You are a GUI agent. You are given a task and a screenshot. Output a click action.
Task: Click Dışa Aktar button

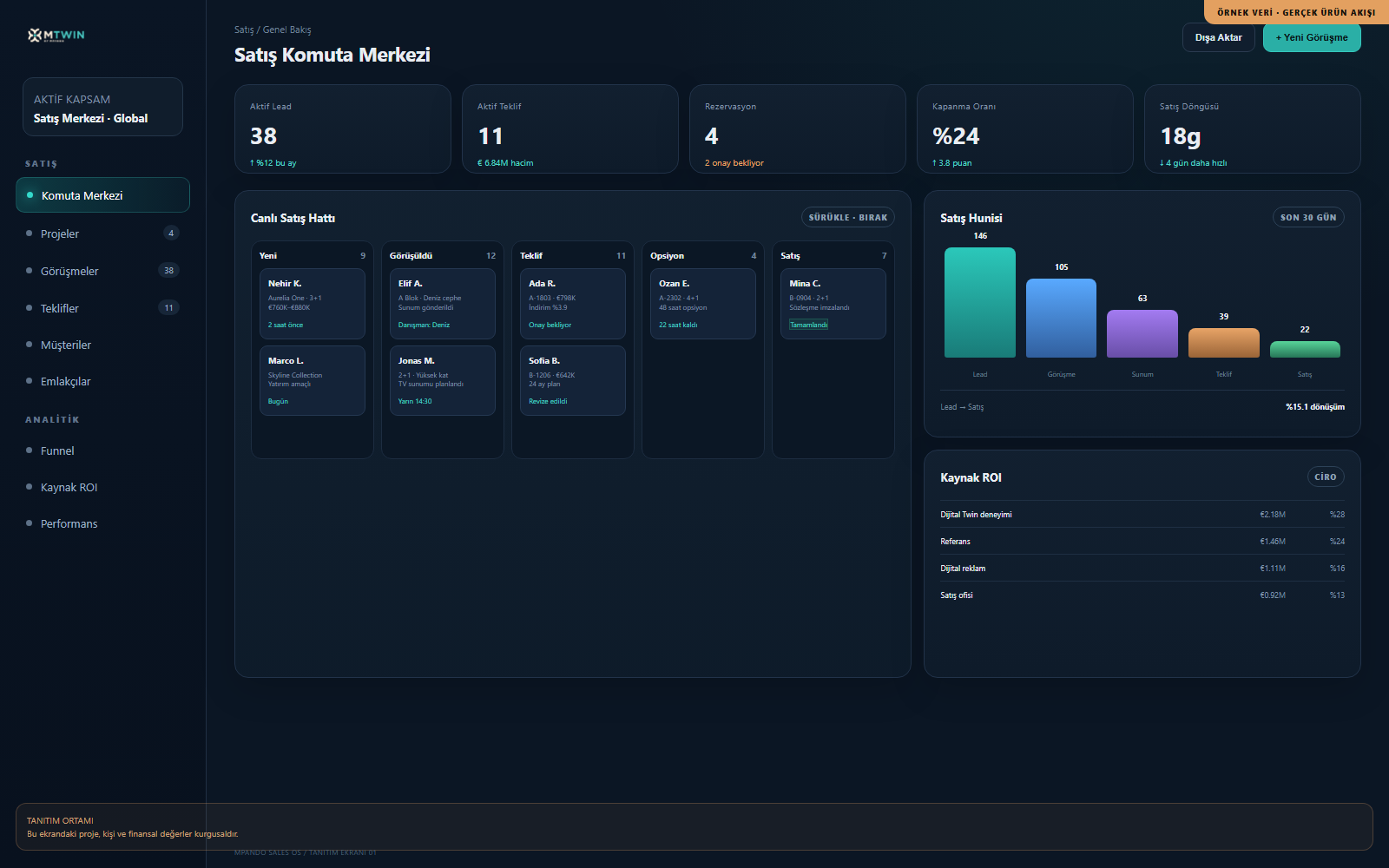[x=1218, y=37]
